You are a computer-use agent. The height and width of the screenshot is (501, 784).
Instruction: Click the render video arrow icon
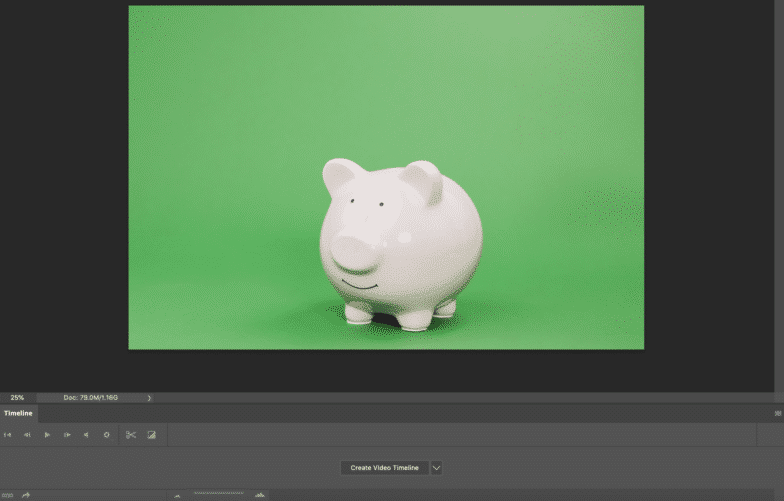pos(26,495)
